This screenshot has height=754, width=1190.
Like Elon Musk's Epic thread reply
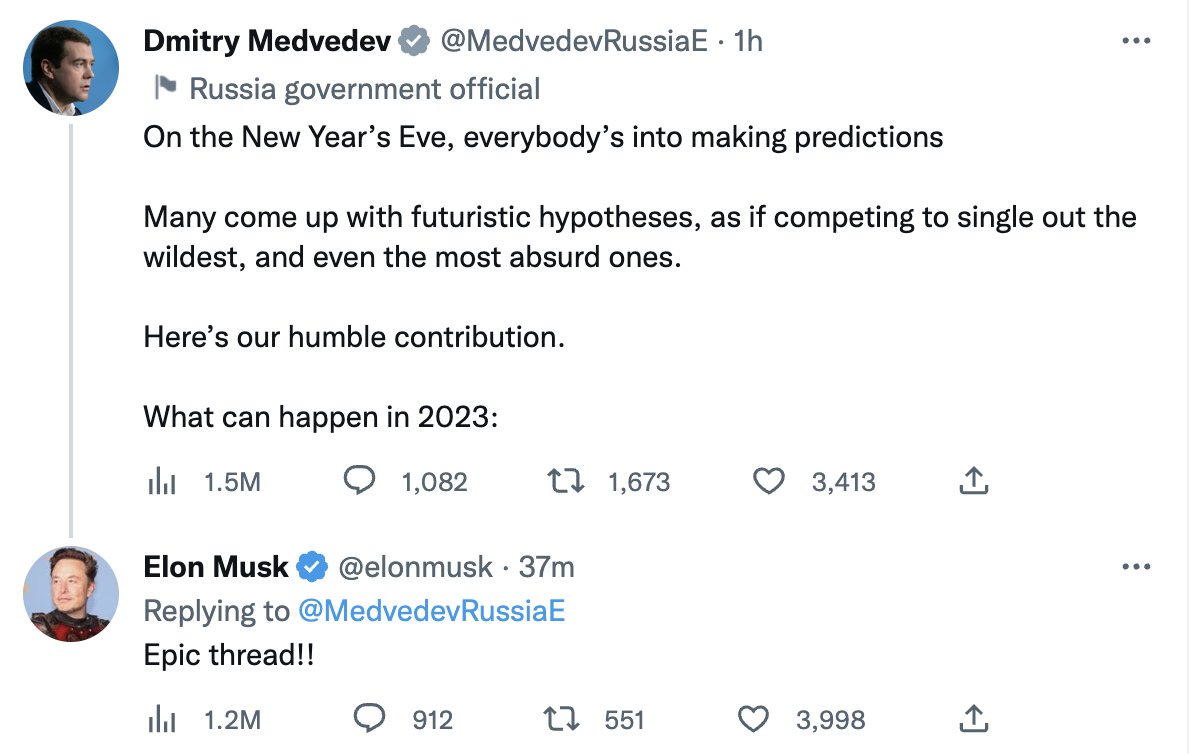pos(753,719)
